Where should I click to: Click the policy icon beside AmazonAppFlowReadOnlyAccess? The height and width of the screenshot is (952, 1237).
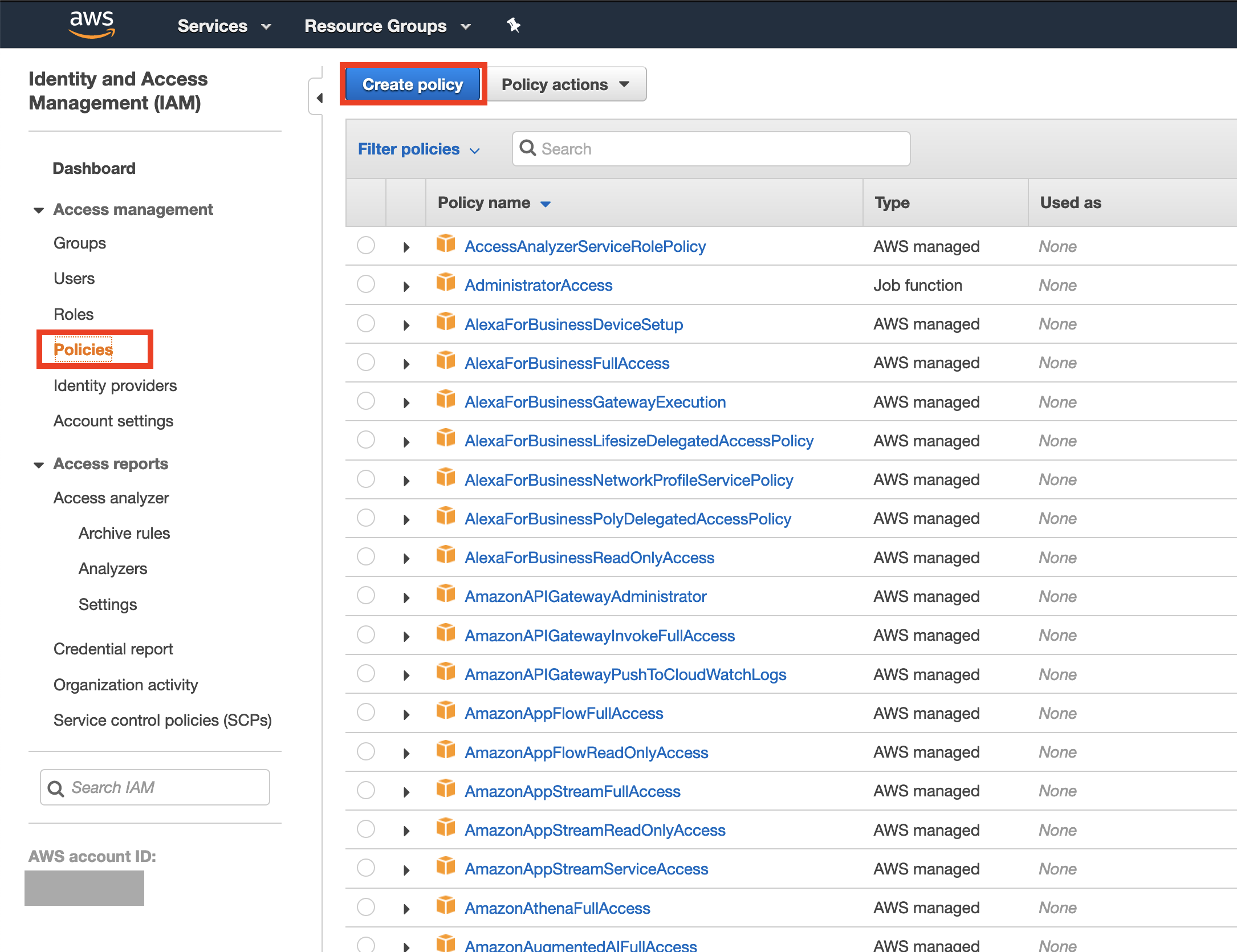446,750
